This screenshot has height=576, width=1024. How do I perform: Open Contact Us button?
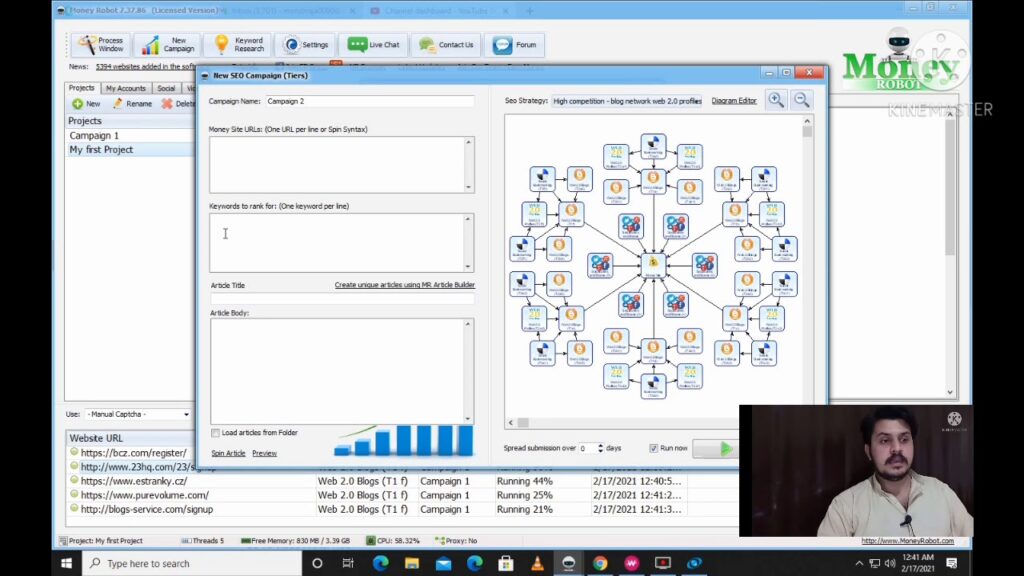447,44
